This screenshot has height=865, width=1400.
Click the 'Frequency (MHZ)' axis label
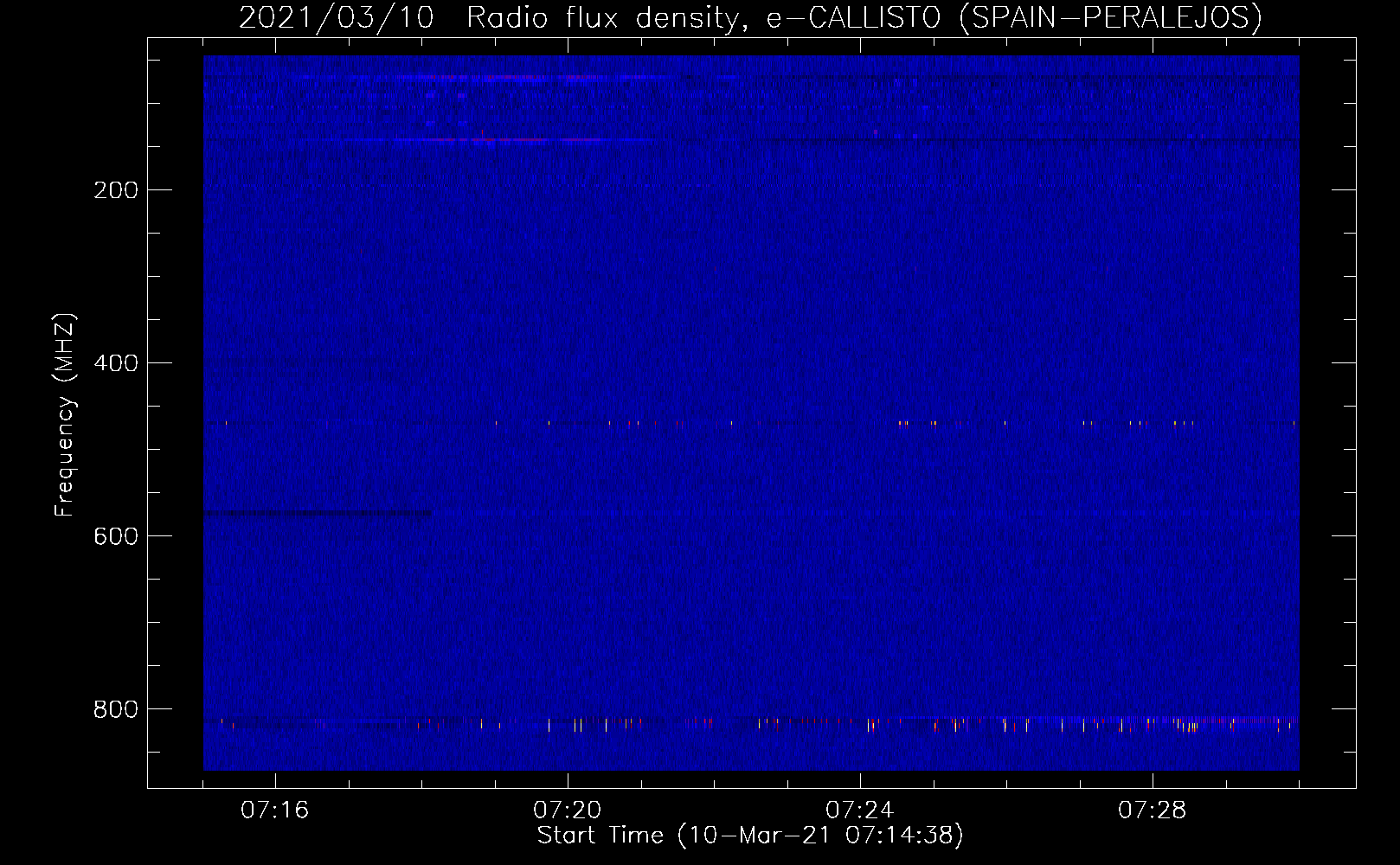click(x=65, y=415)
